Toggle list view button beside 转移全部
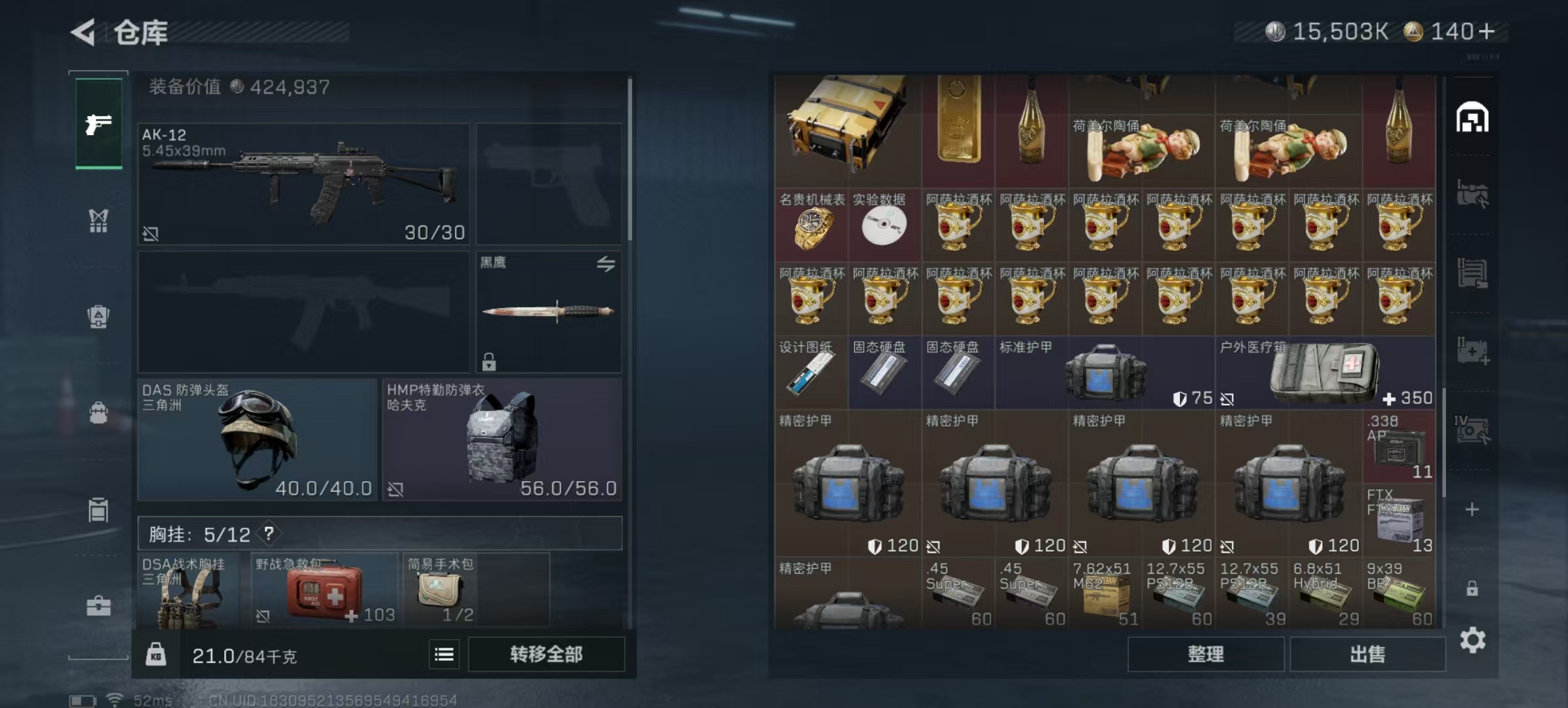Viewport: 1568px width, 708px height. pyautogui.click(x=444, y=654)
